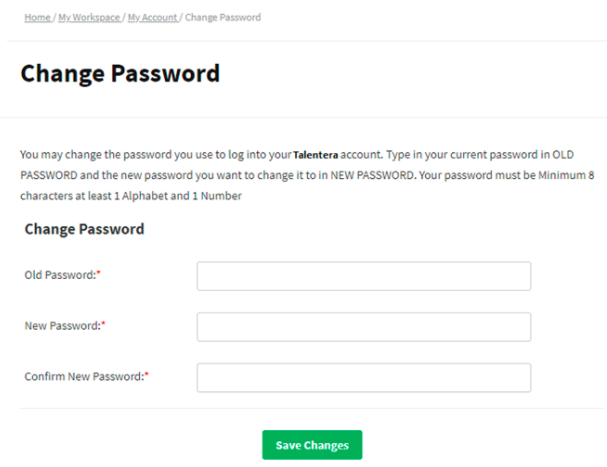607x467 pixels.
Task: Click the Home breadcrumb link
Action: [37, 18]
